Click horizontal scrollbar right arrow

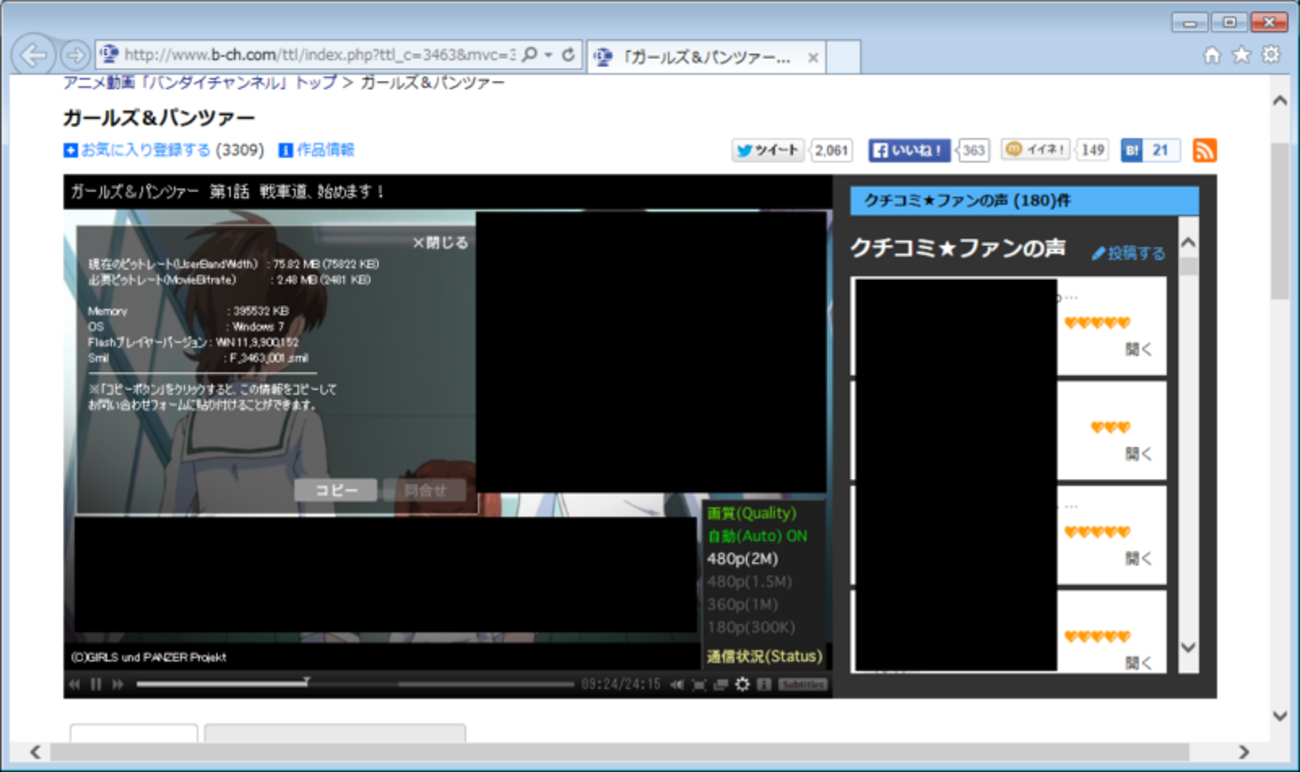(1244, 751)
